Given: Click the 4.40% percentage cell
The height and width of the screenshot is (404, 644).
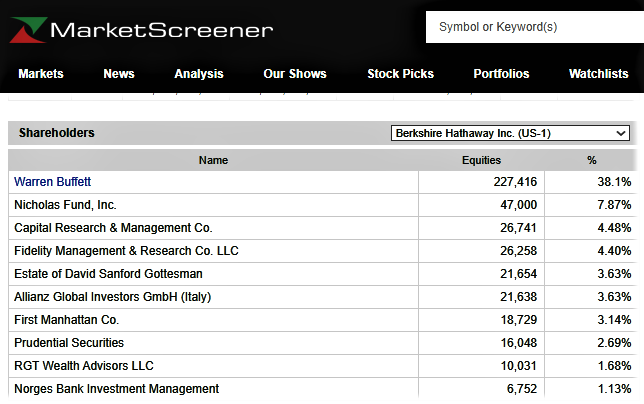Looking at the screenshot, I should (614, 251).
